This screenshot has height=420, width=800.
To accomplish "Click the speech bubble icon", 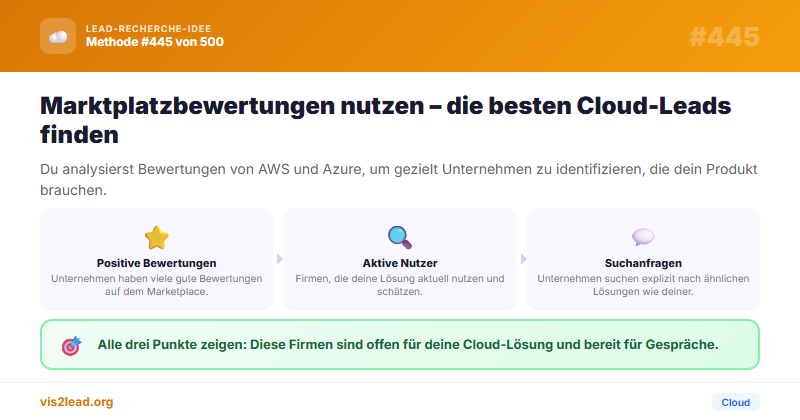I will pos(643,237).
